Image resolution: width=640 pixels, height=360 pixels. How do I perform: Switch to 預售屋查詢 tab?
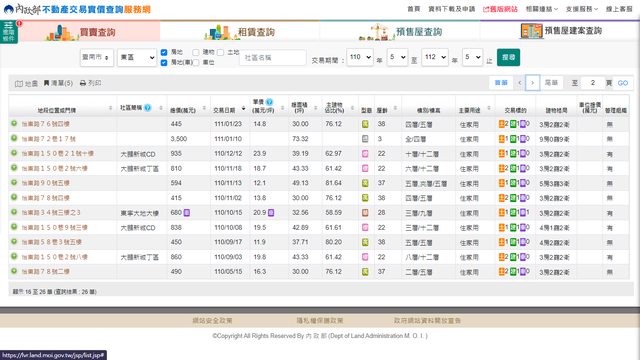[400, 31]
